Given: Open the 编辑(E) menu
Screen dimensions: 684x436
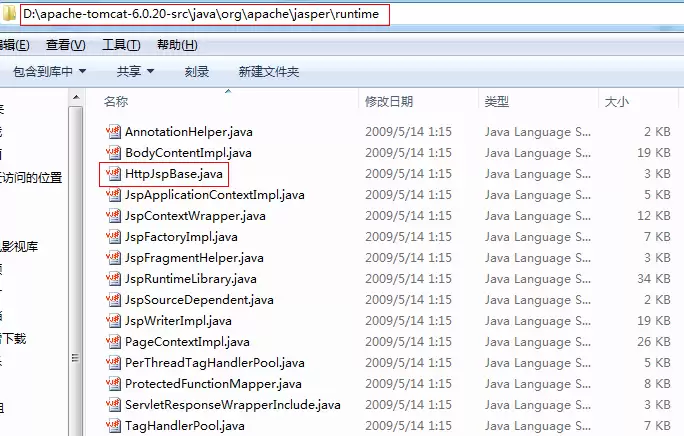Looking at the screenshot, I should 14,45.
